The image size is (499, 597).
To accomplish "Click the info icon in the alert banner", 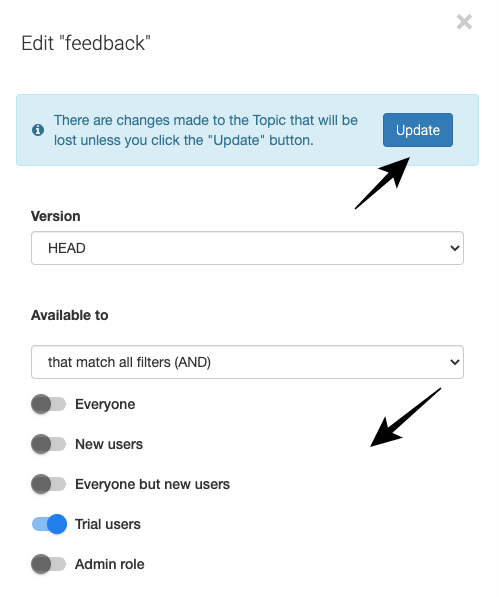I will [x=38, y=130].
